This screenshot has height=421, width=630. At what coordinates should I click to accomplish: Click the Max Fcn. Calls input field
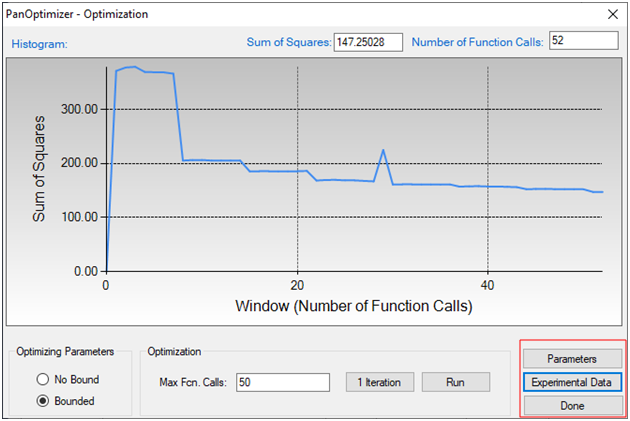point(283,382)
